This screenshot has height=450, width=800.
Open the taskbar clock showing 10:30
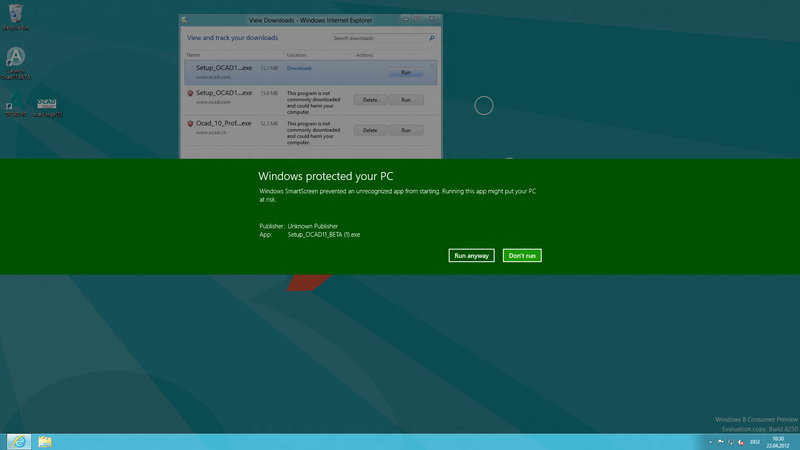point(778,442)
